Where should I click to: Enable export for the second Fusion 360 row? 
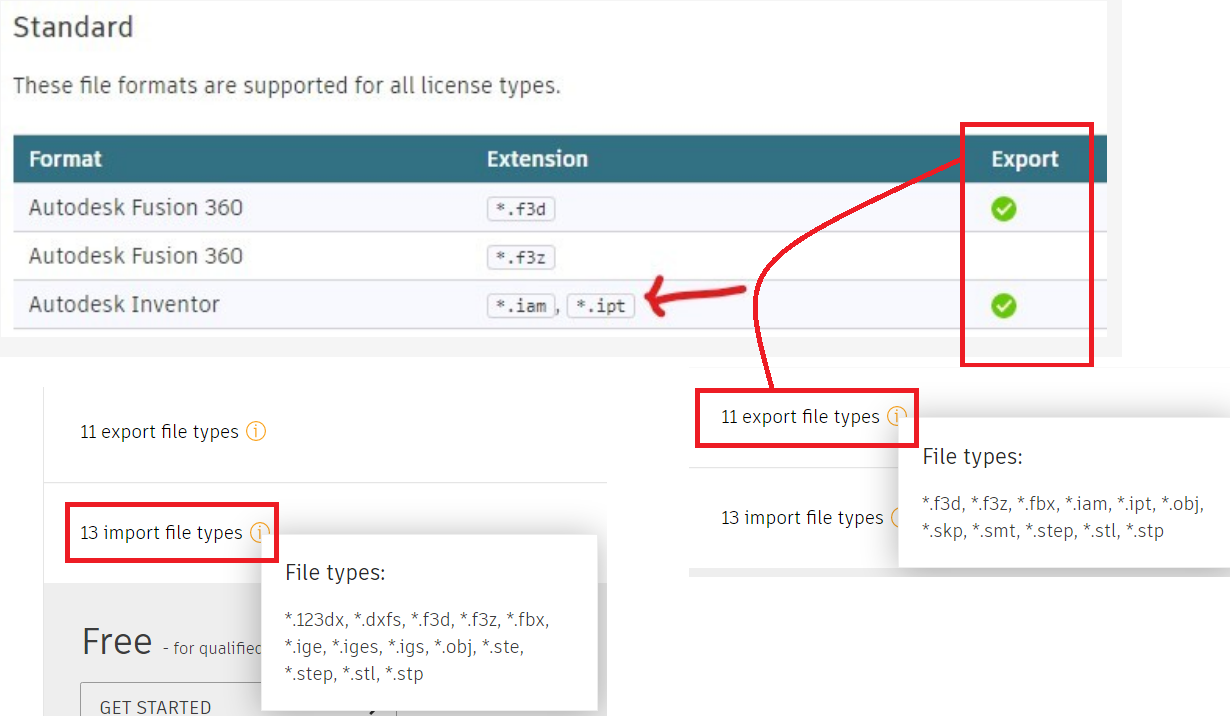(x=1004, y=257)
